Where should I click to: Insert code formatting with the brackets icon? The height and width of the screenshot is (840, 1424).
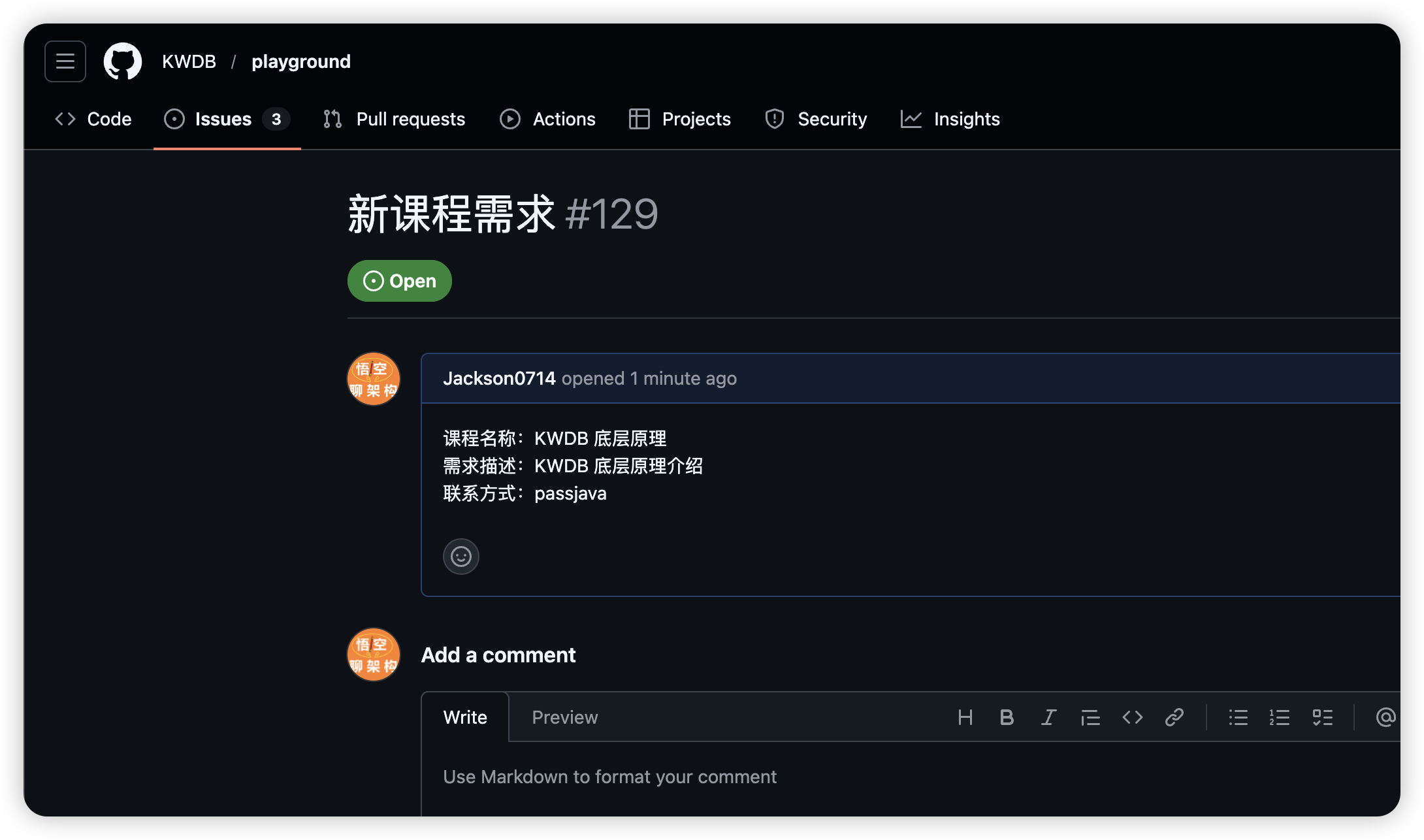coord(1132,717)
